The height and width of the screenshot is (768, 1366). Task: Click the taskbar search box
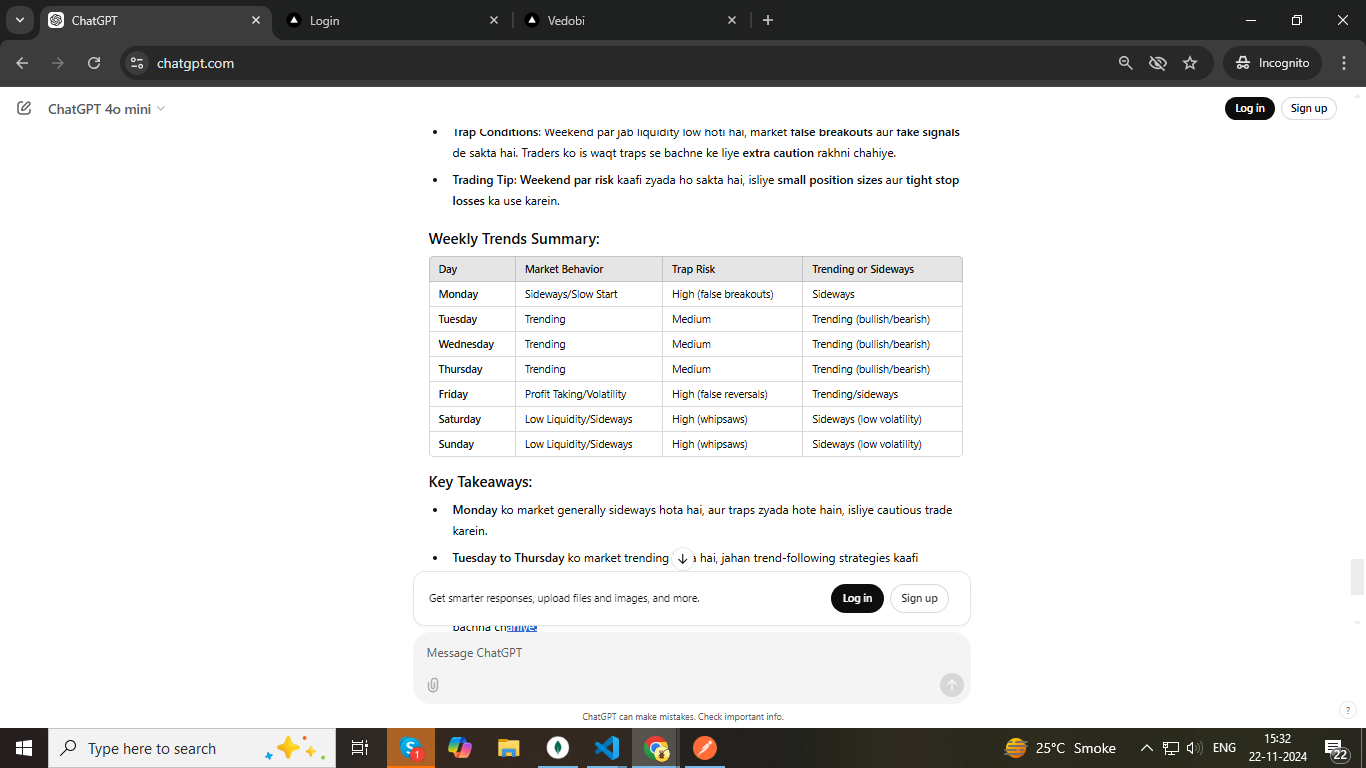click(x=191, y=748)
